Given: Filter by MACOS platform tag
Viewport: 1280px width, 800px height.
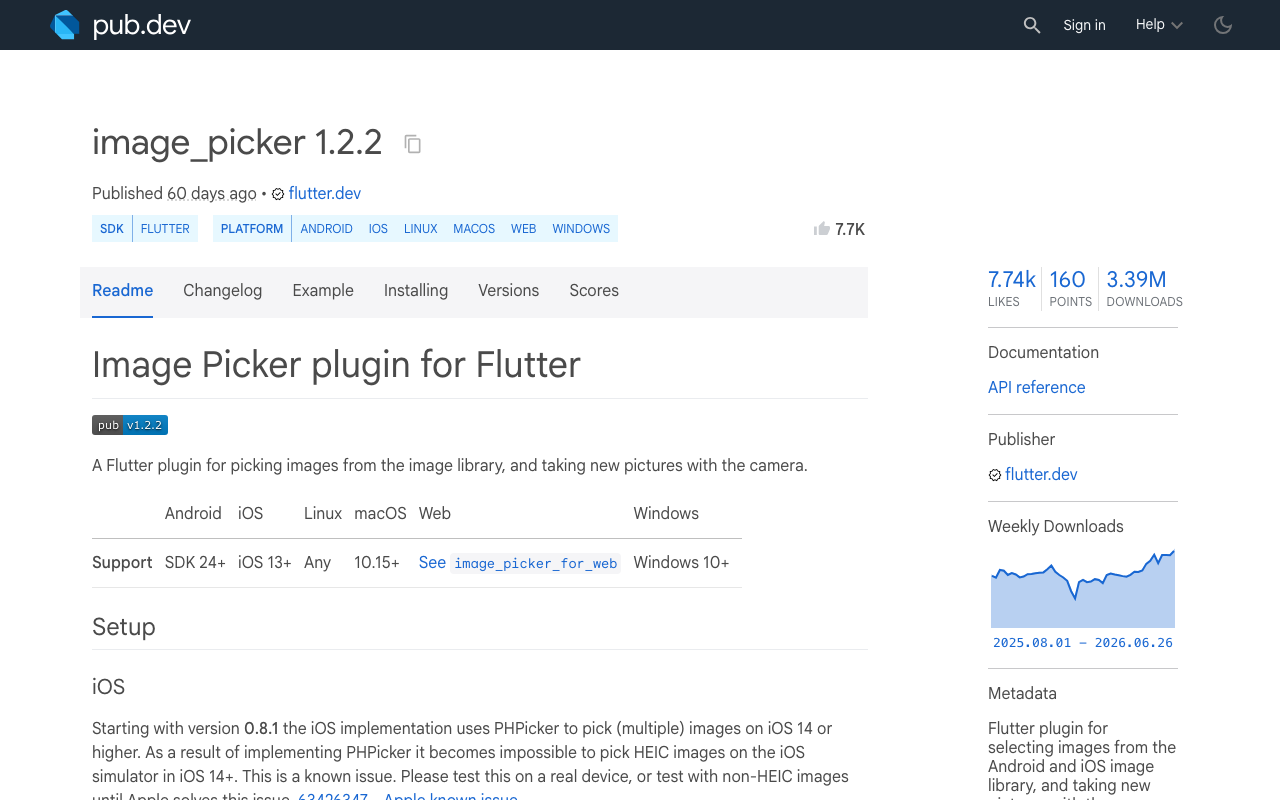Looking at the screenshot, I should click(474, 229).
